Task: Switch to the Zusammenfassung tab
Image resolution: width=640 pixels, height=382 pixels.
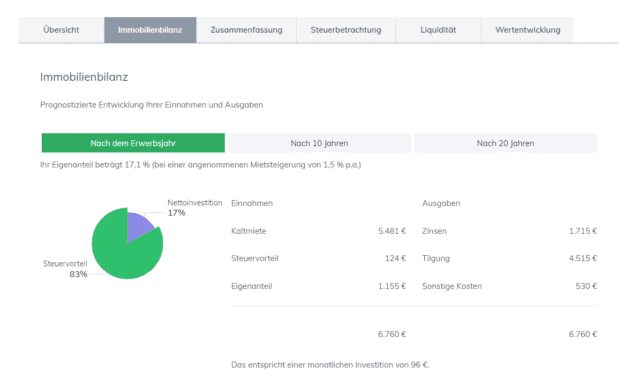Action: 247,30
